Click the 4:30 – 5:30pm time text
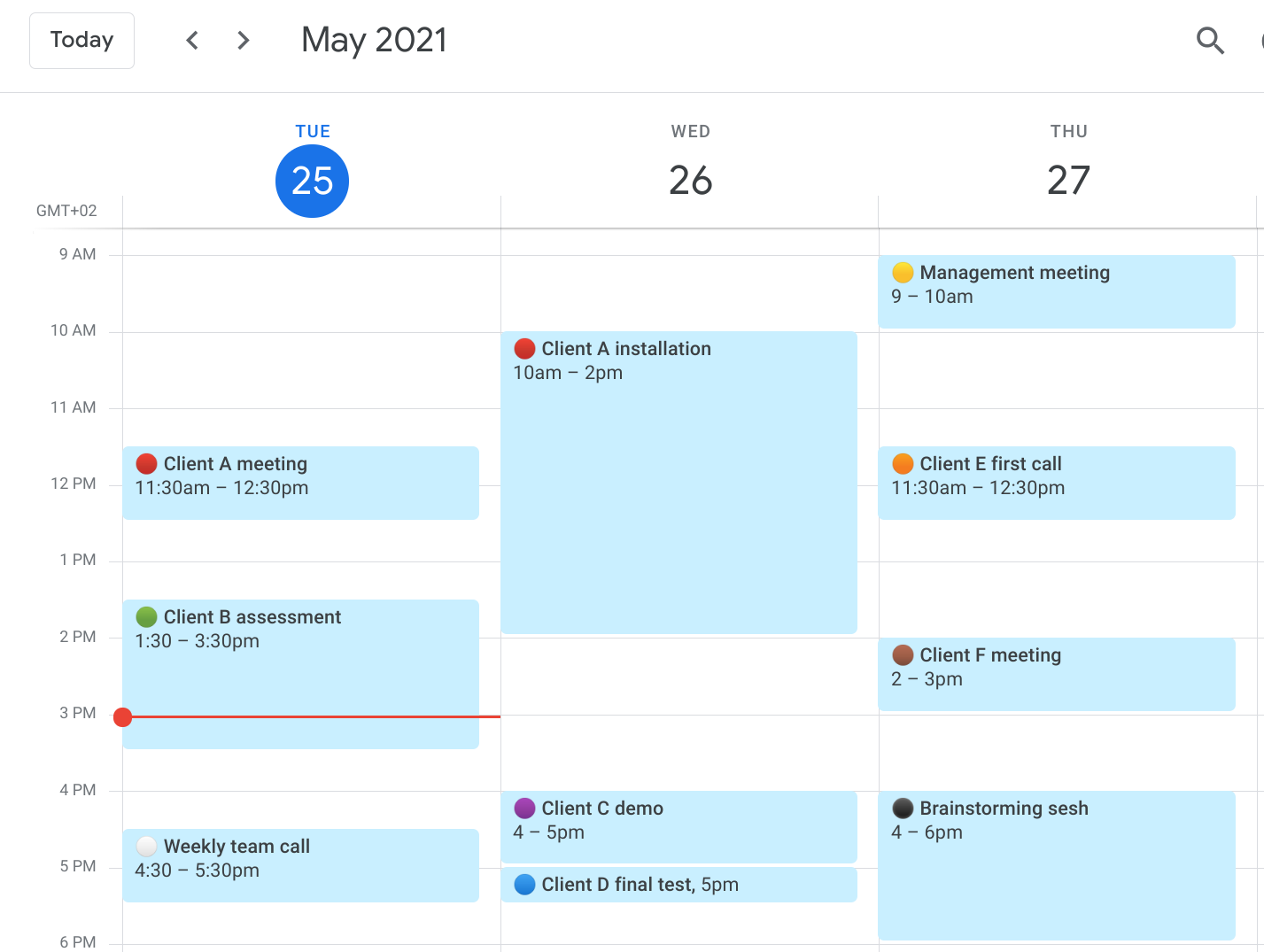 [x=197, y=871]
